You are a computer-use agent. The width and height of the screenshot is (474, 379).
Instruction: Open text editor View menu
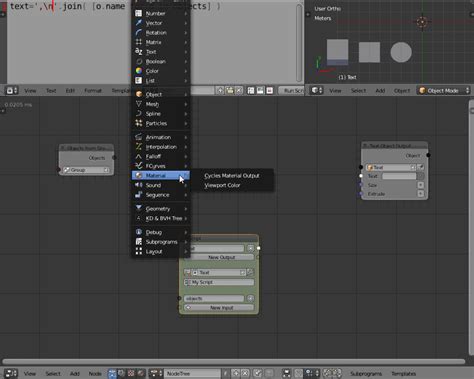30,90
